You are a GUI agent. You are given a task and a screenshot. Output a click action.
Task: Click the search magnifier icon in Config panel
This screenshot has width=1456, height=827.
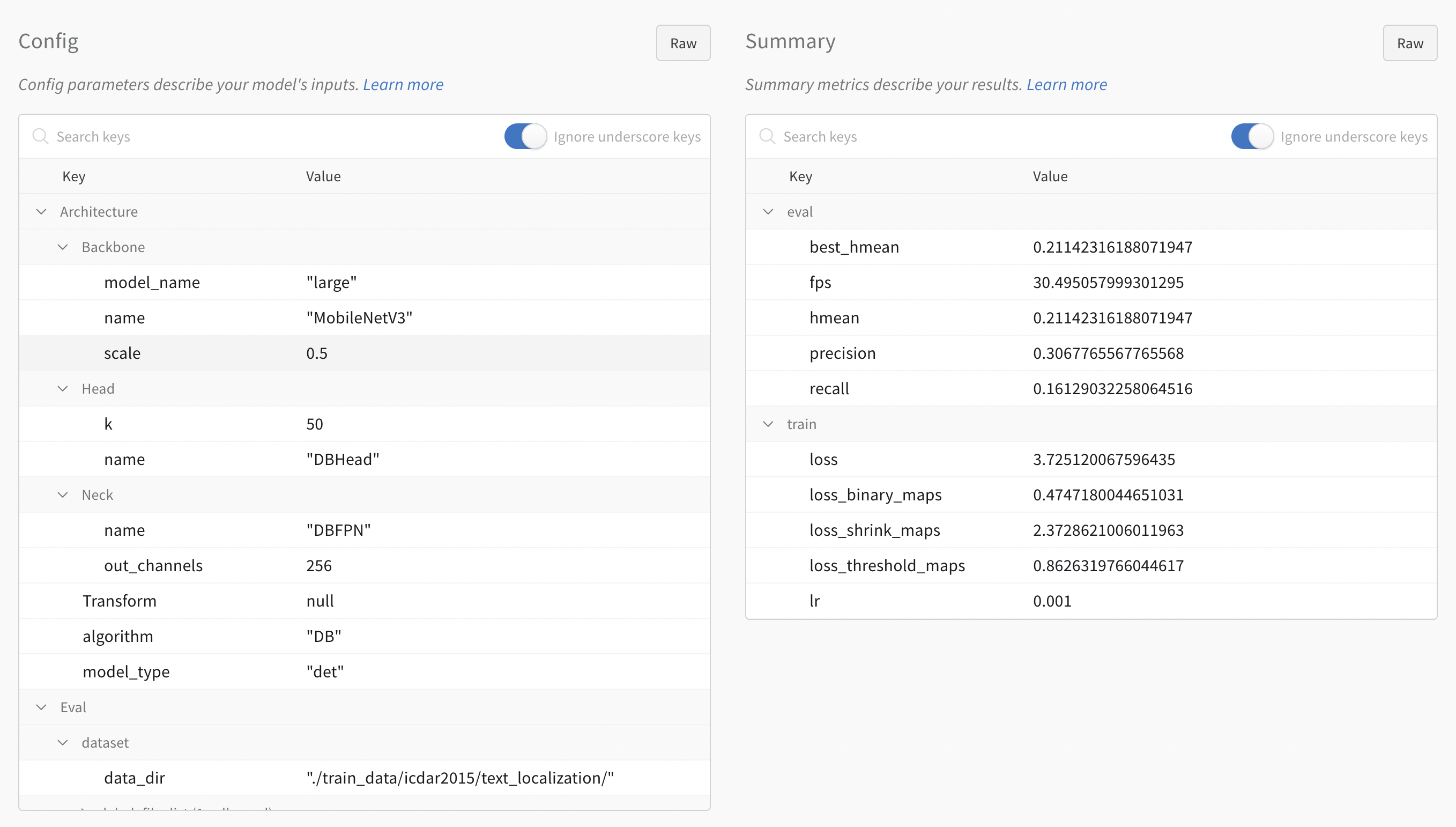coord(40,136)
